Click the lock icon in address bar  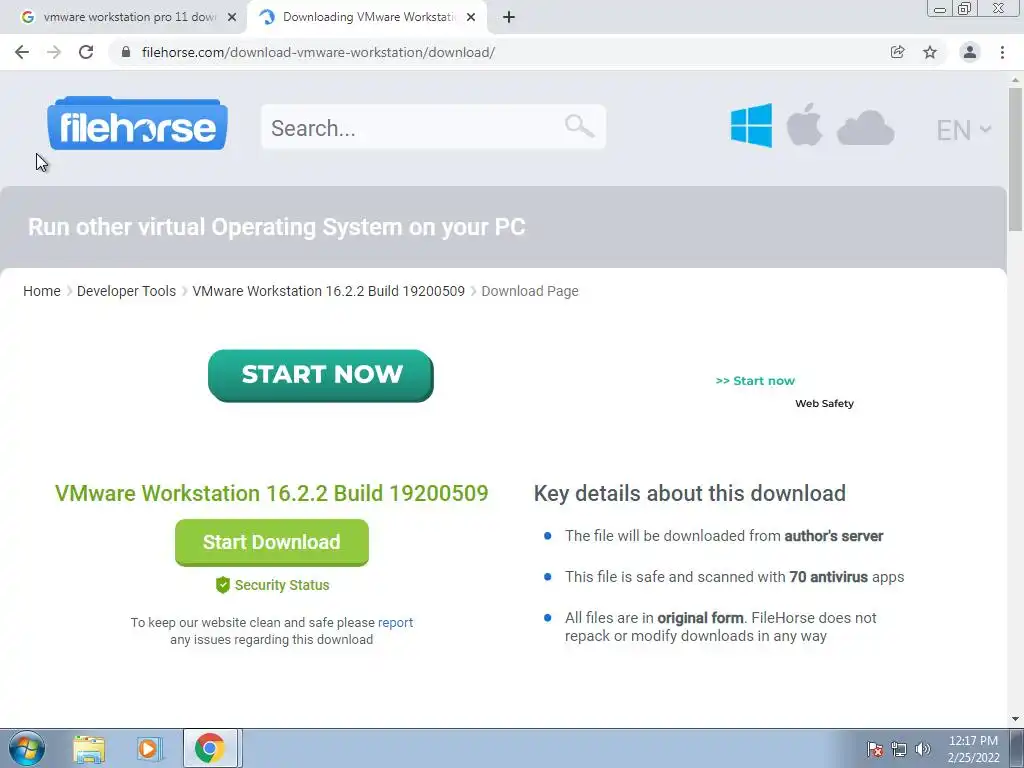(126, 52)
